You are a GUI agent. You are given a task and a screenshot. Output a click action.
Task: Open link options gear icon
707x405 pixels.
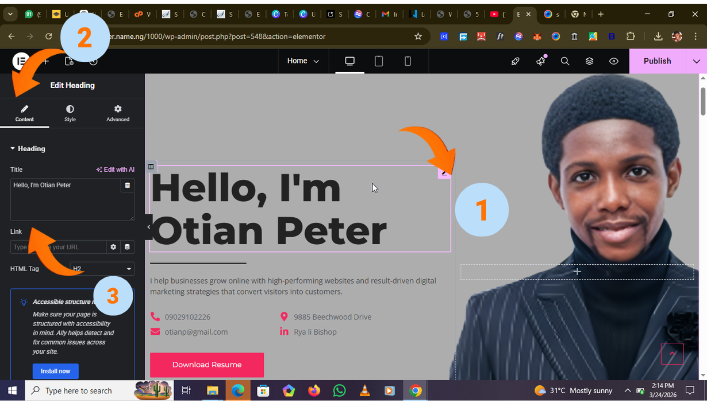(x=113, y=246)
